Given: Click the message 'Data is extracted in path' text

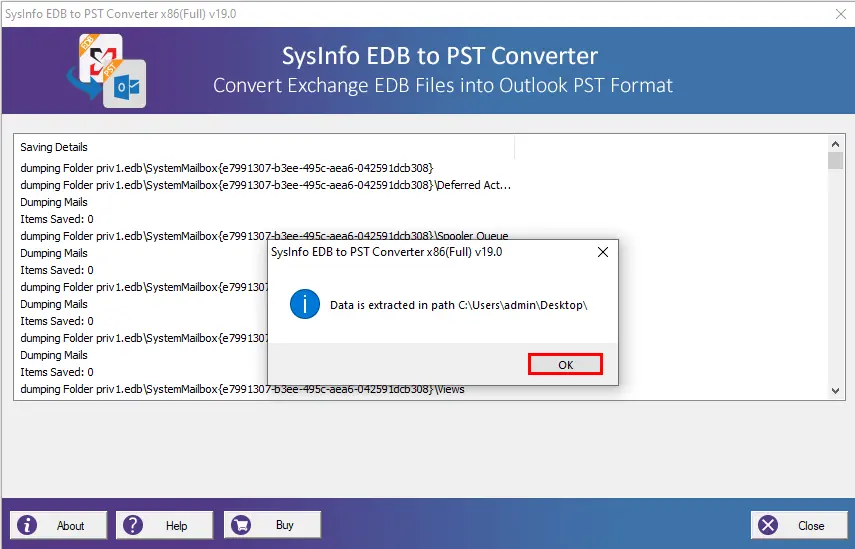Looking at the screenshot, I should [459, 305].
